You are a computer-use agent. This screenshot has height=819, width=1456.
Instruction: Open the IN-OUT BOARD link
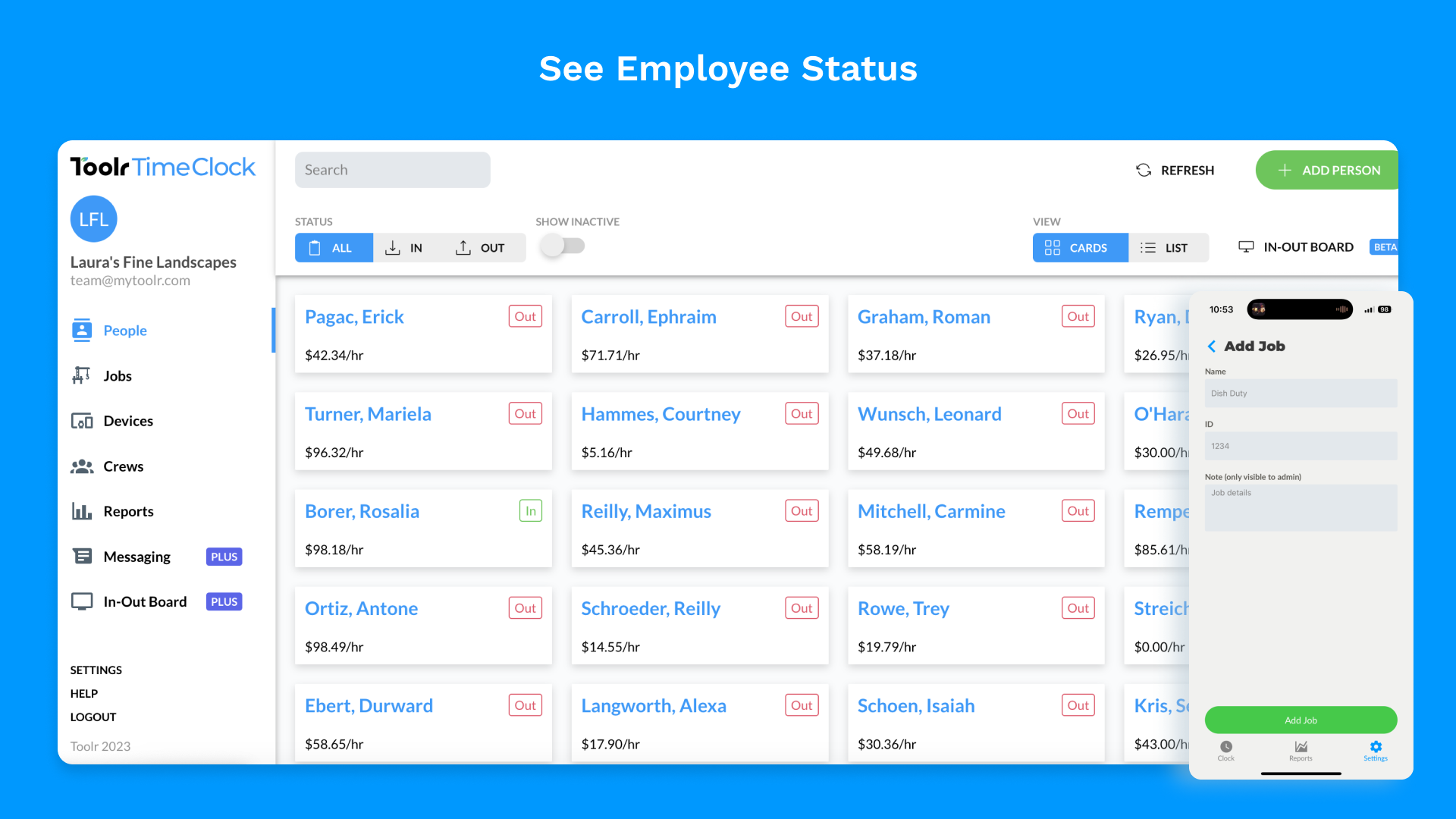1298,247
